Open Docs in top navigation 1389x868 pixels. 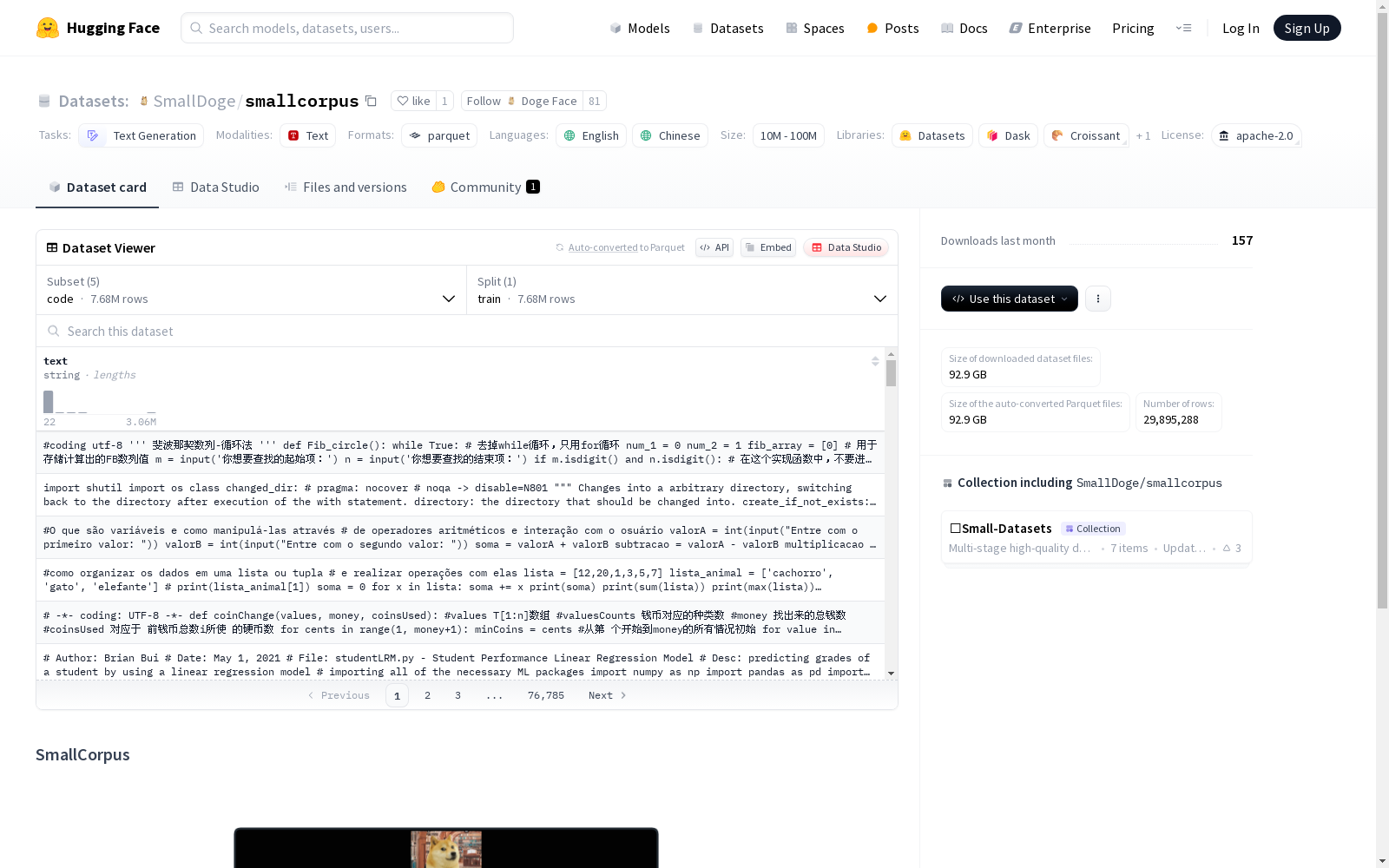[964, 28]
